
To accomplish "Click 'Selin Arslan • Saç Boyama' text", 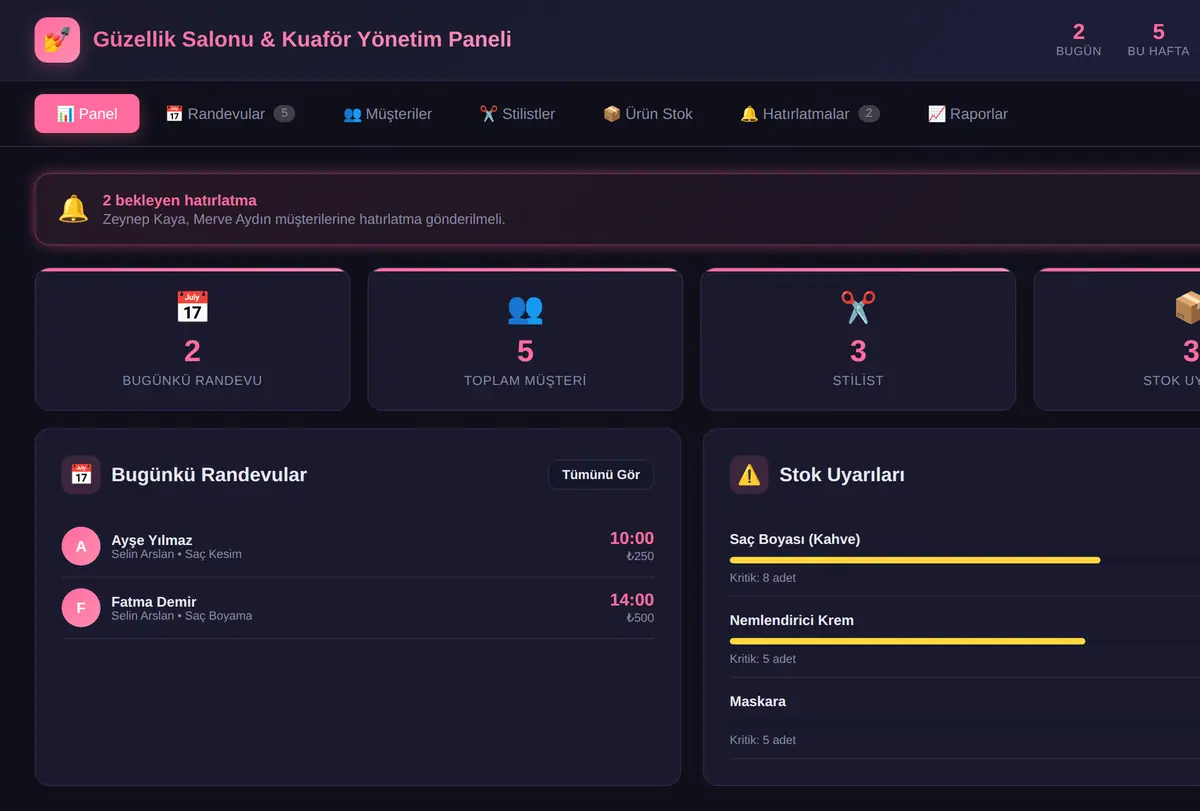I will click(x=182, y=616).
